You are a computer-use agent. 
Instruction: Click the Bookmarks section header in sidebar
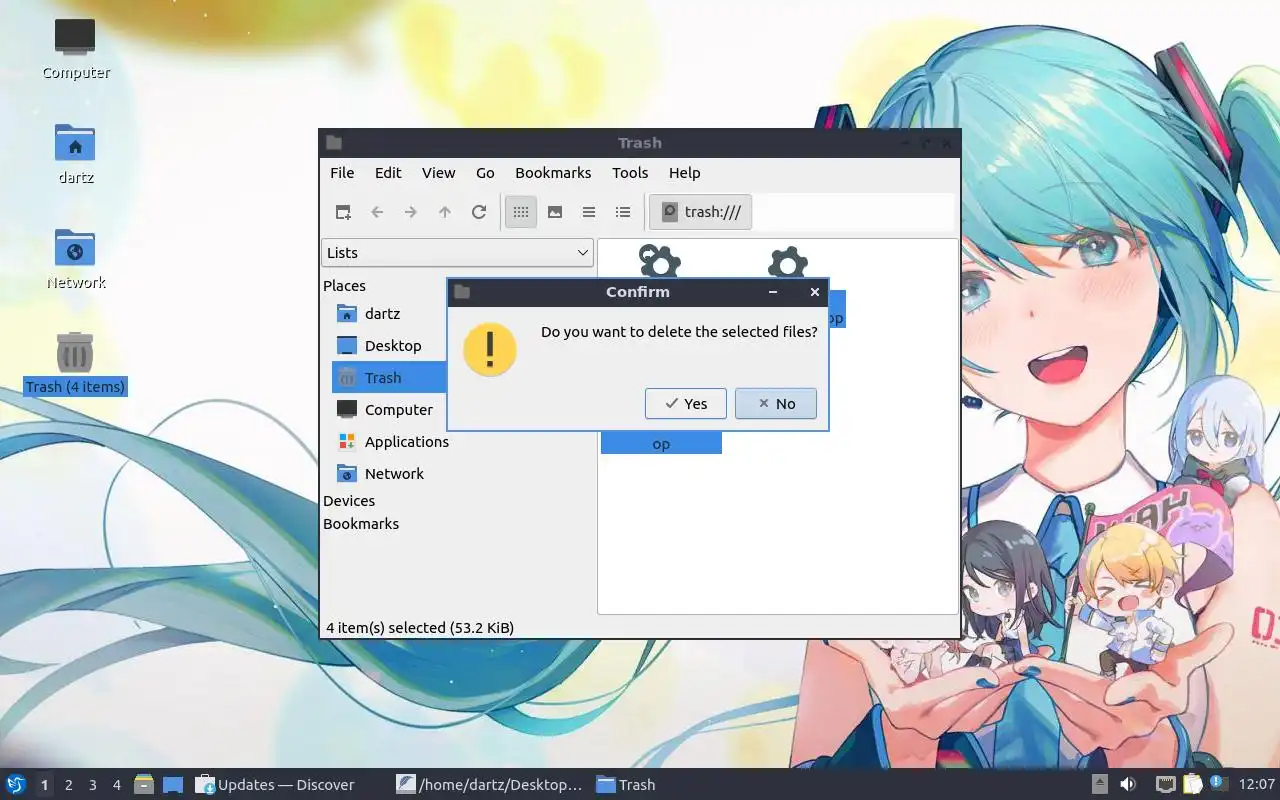(361, 524)
